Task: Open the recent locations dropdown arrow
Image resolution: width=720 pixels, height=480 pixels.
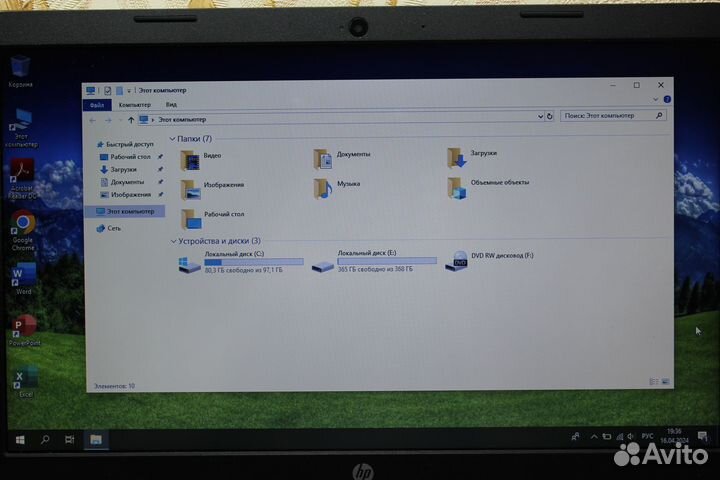Action: tap(120, 120)
